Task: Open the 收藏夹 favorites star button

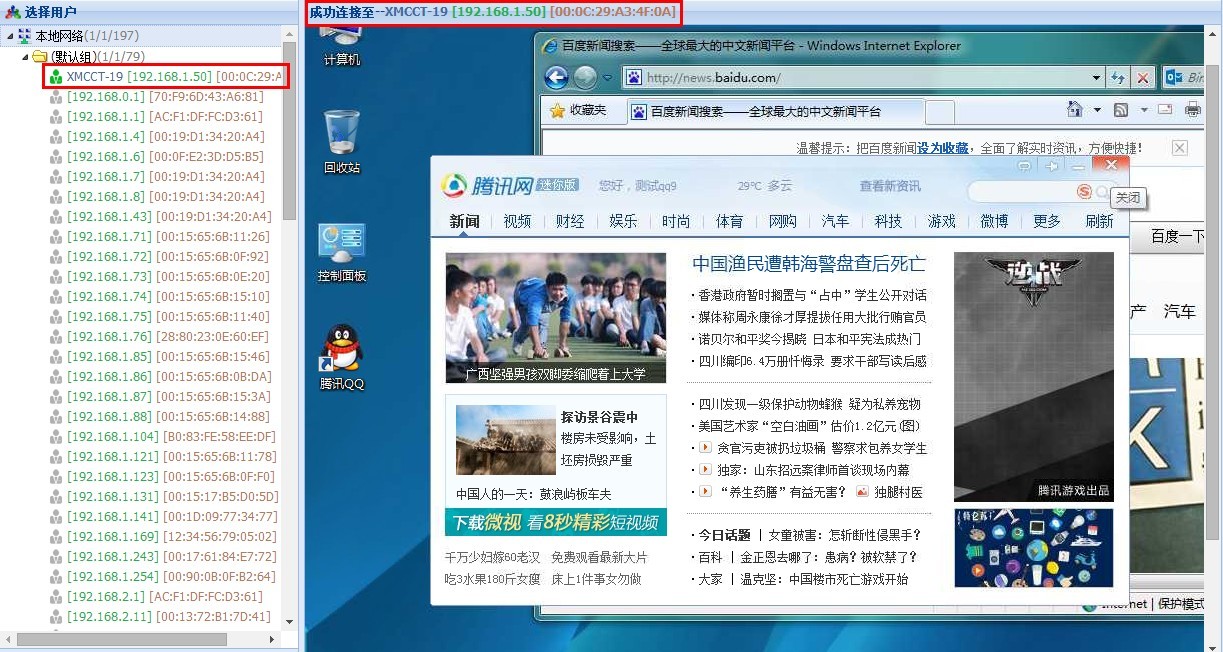Action: 577,110
